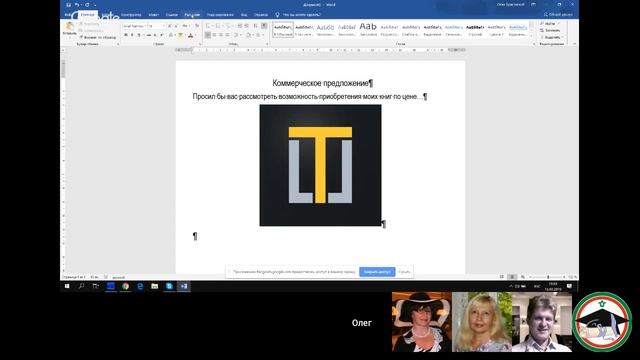Click the Windows Start button

[67, 286]
